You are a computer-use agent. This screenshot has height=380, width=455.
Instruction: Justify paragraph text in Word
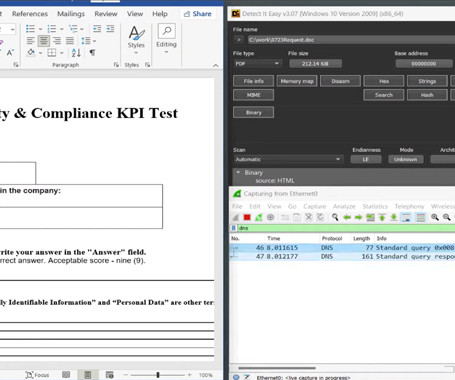[x=70, y=41]
